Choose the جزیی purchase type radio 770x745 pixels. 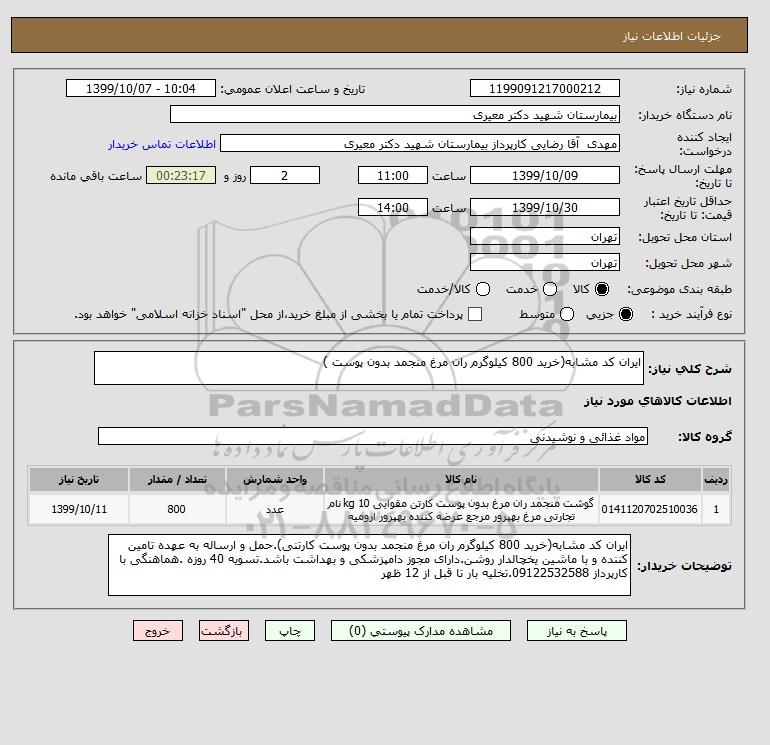626,314
